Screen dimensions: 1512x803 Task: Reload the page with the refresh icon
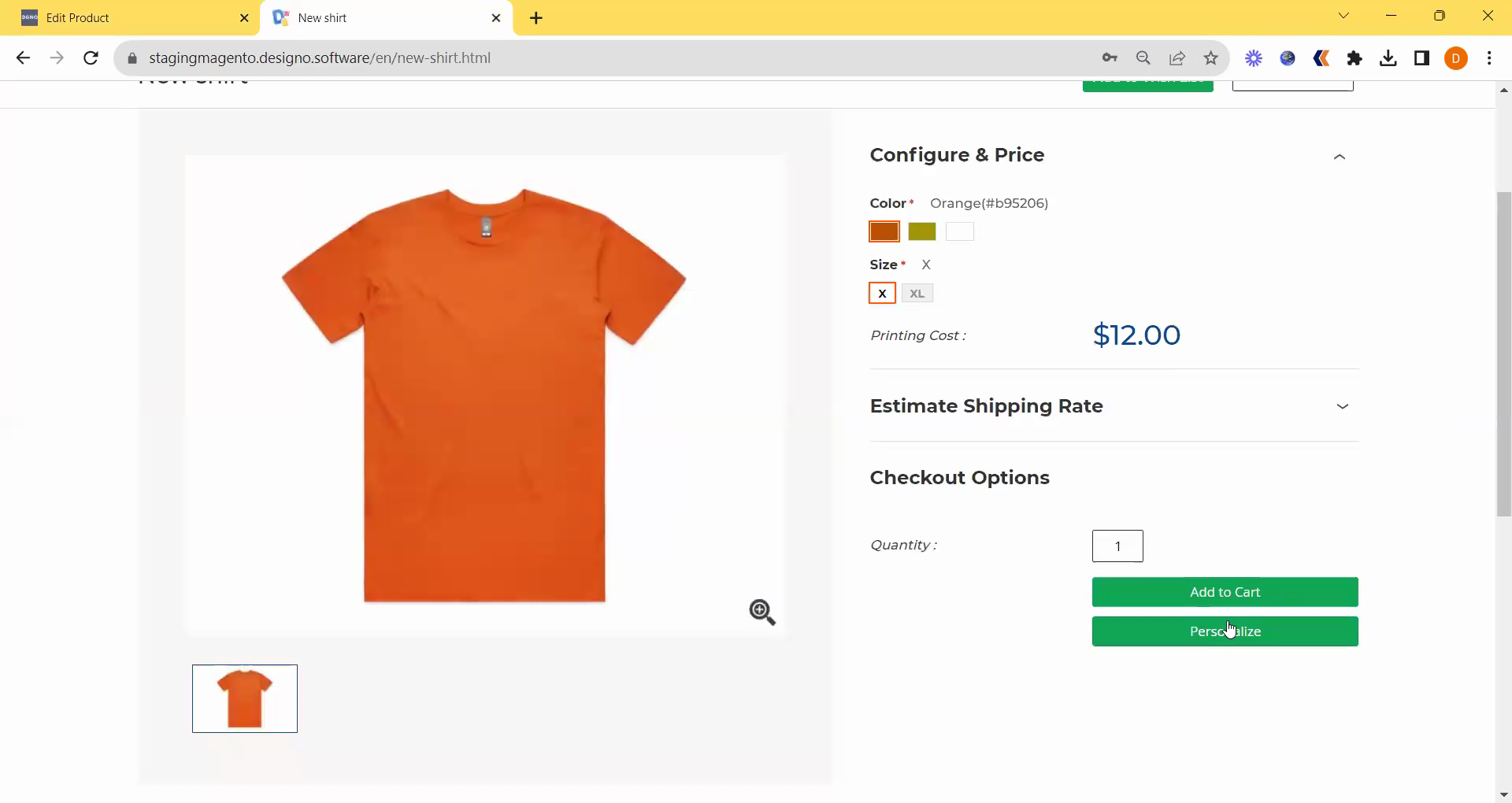(91, 57)
